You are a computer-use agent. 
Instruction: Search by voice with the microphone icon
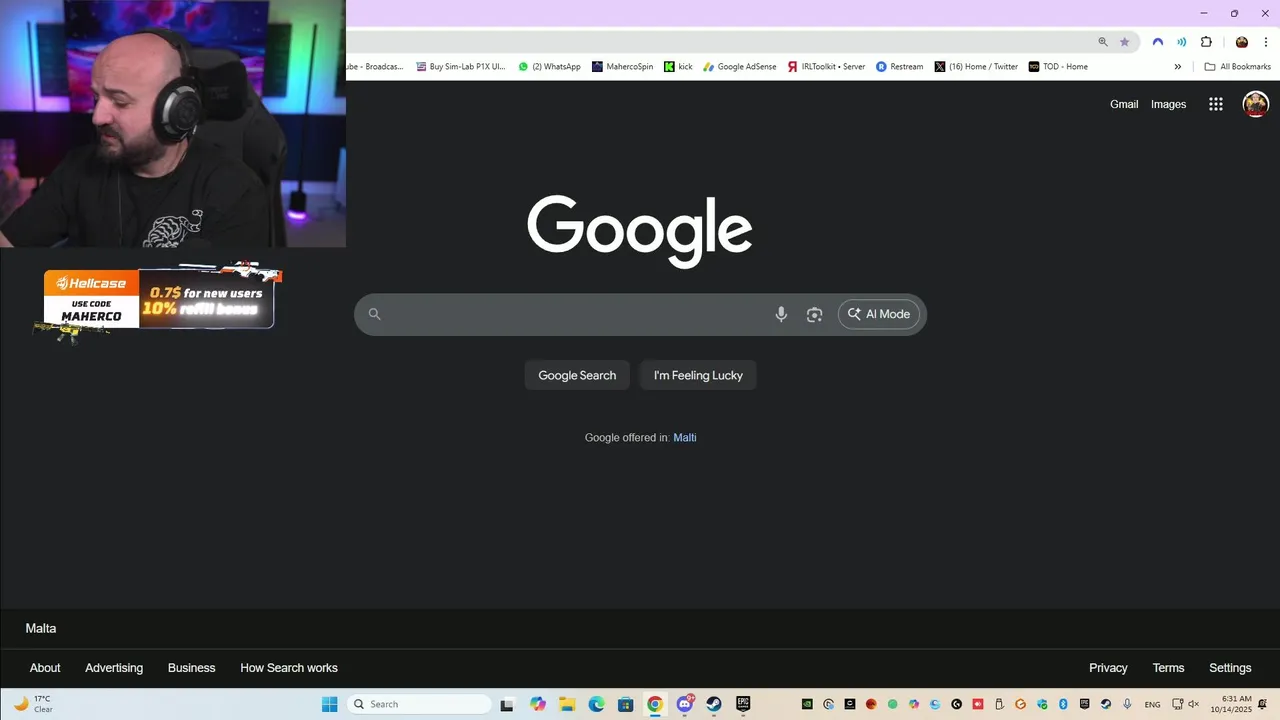[x=781, y=314]
